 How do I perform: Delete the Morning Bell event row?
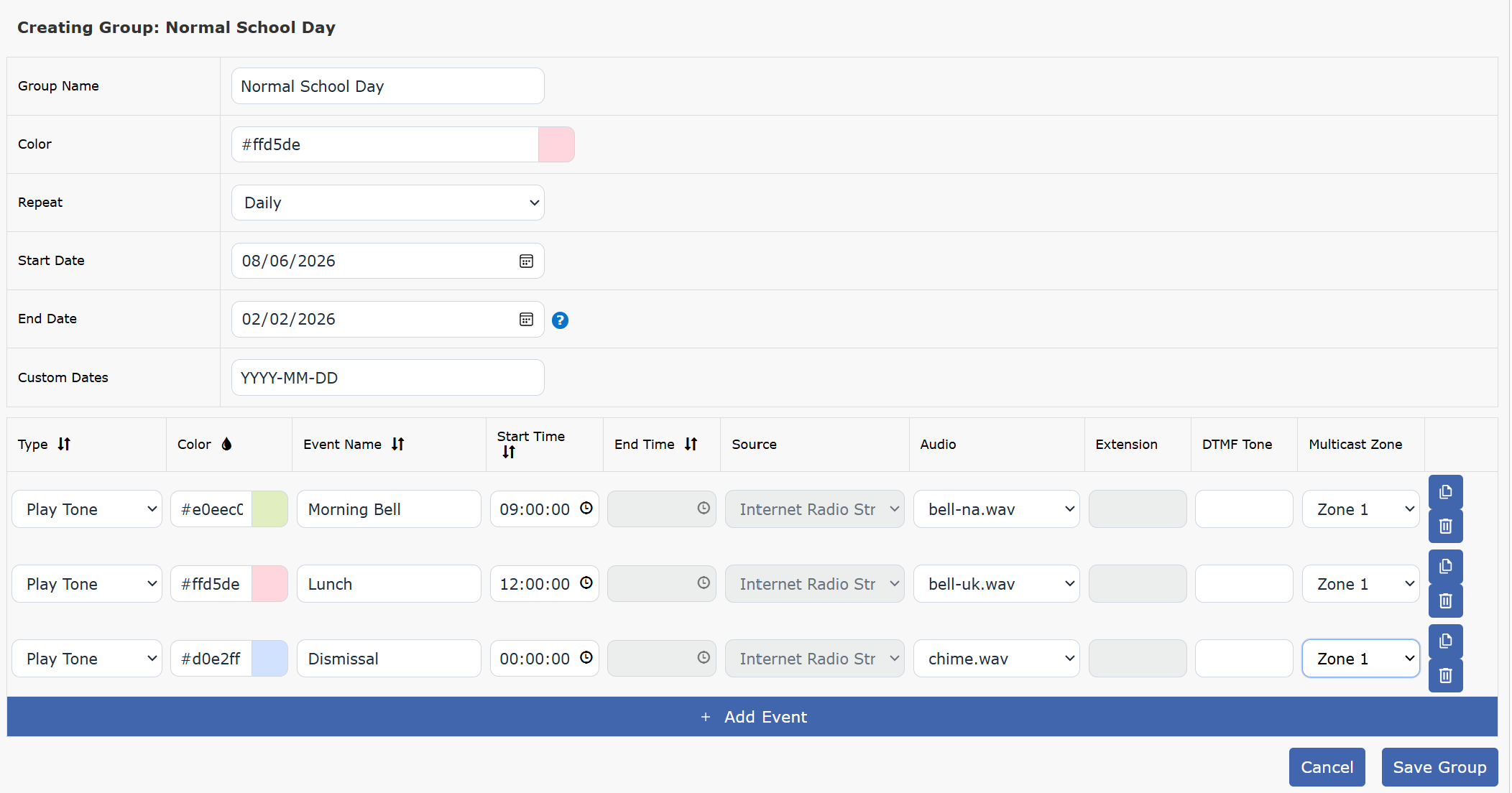(1445, 527)
